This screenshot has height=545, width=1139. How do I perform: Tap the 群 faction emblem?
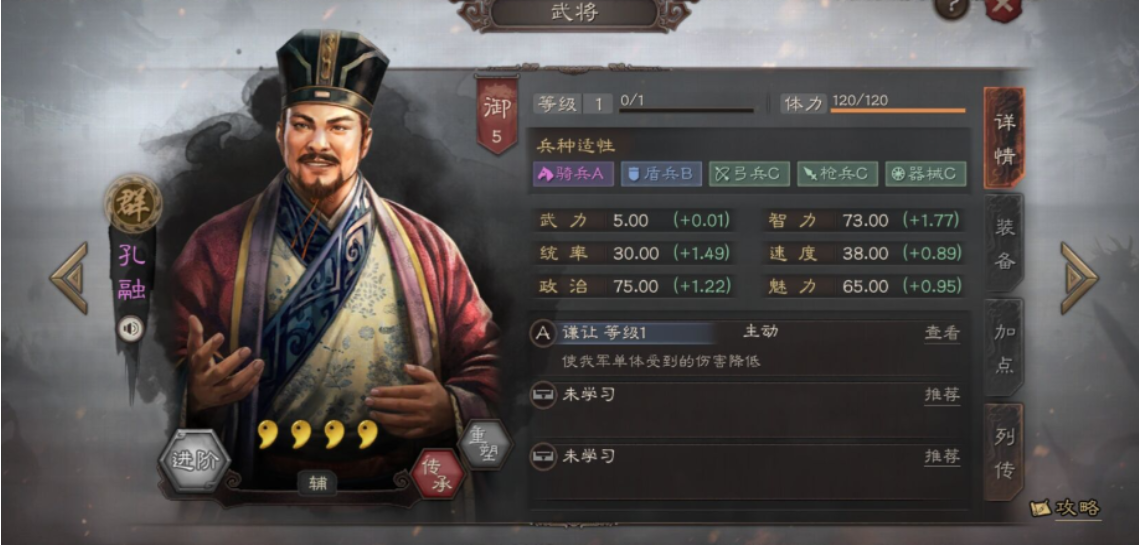click(133, 203)
